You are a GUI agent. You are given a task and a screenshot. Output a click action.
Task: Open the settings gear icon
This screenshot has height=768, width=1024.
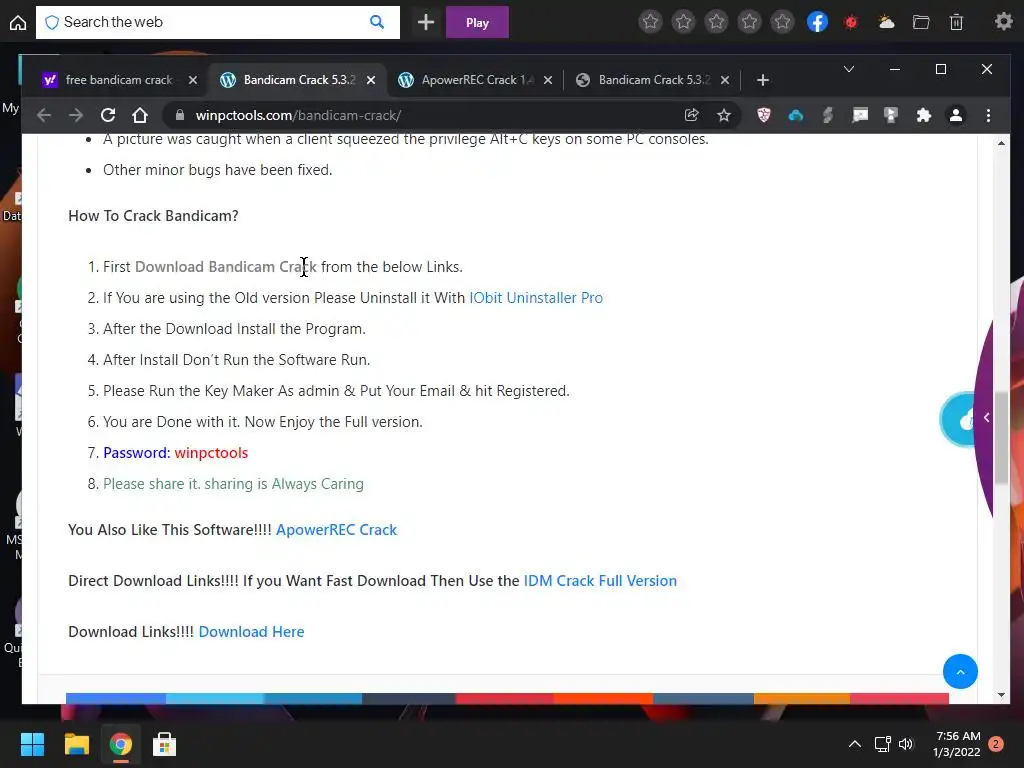[1004, 22]
